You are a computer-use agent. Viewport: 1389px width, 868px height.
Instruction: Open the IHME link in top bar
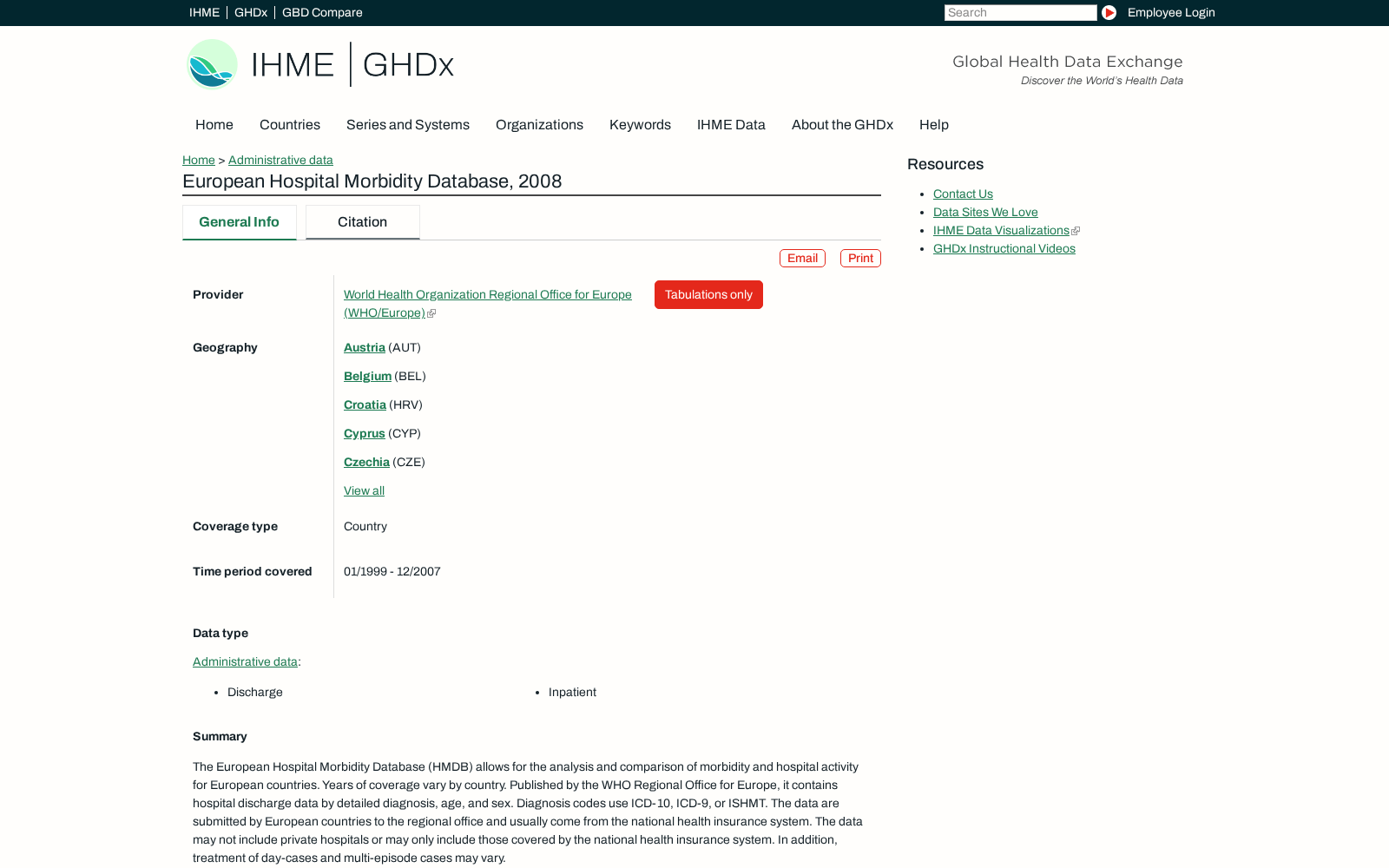point(204,12)
